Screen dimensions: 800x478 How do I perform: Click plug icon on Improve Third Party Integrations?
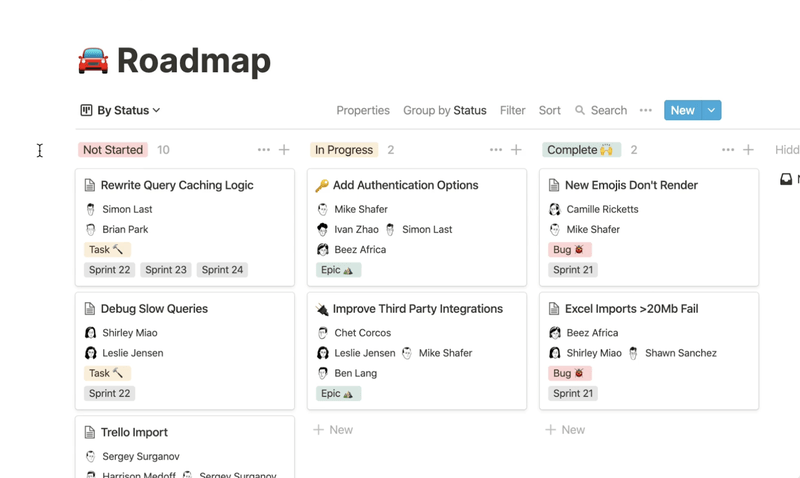point(322,309)
